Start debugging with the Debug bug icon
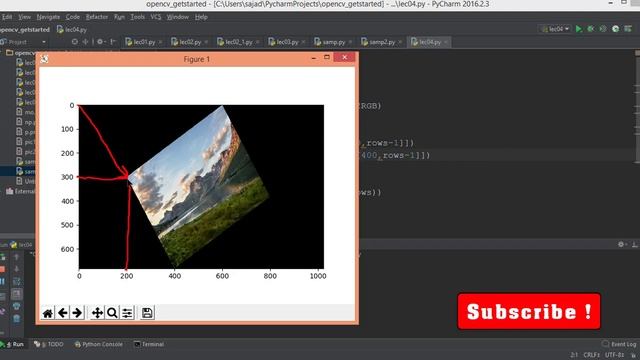The height and width of the screenshot is (360, 640). (x=591, y=29)
